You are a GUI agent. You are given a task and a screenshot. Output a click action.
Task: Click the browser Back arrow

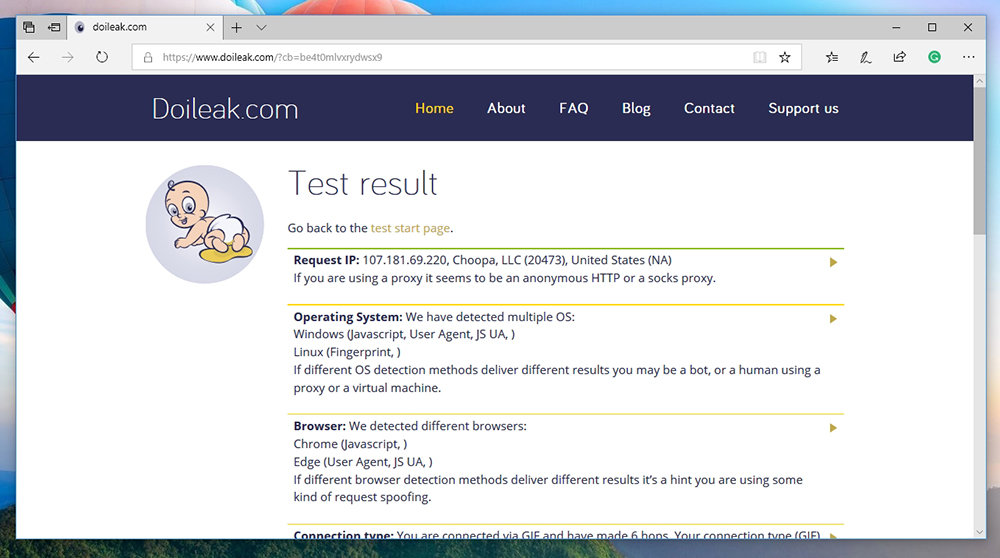point(34,57)
